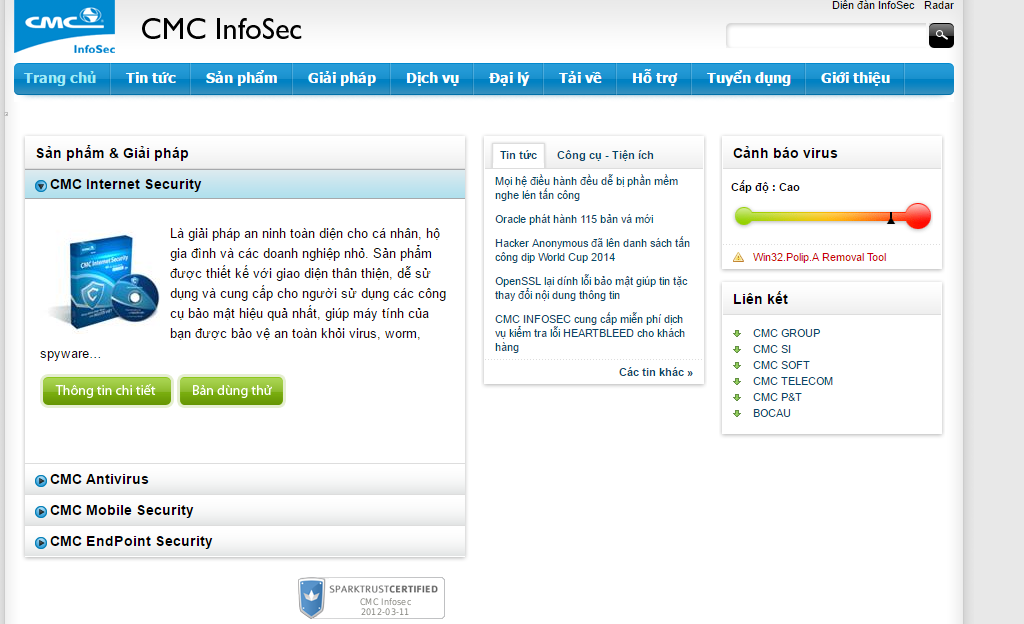Collapse the CMC Internet Security section arrow
The width and height of the screenshot is (1024, 624).
(x=40, y=185)
